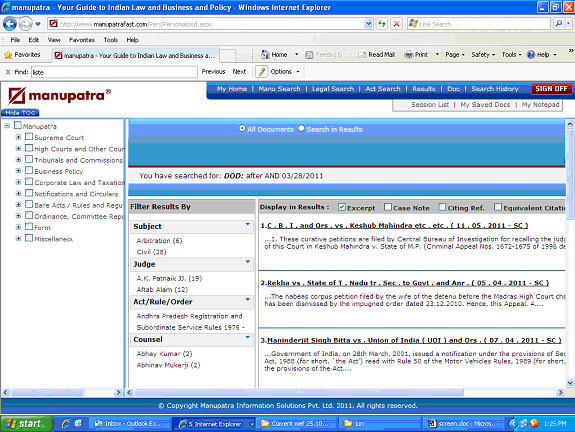Open Act Search nav item
The height and width of the screenshot is (432, 575).
[382, 89]
